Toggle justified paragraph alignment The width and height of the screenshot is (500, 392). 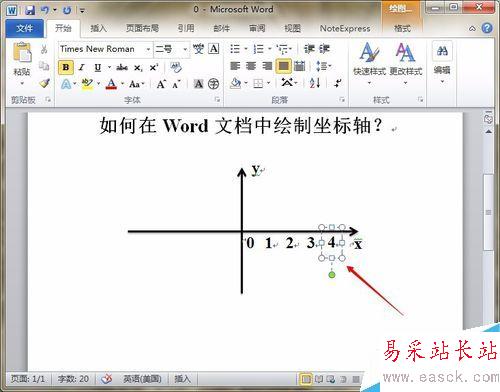click(283, 66)
